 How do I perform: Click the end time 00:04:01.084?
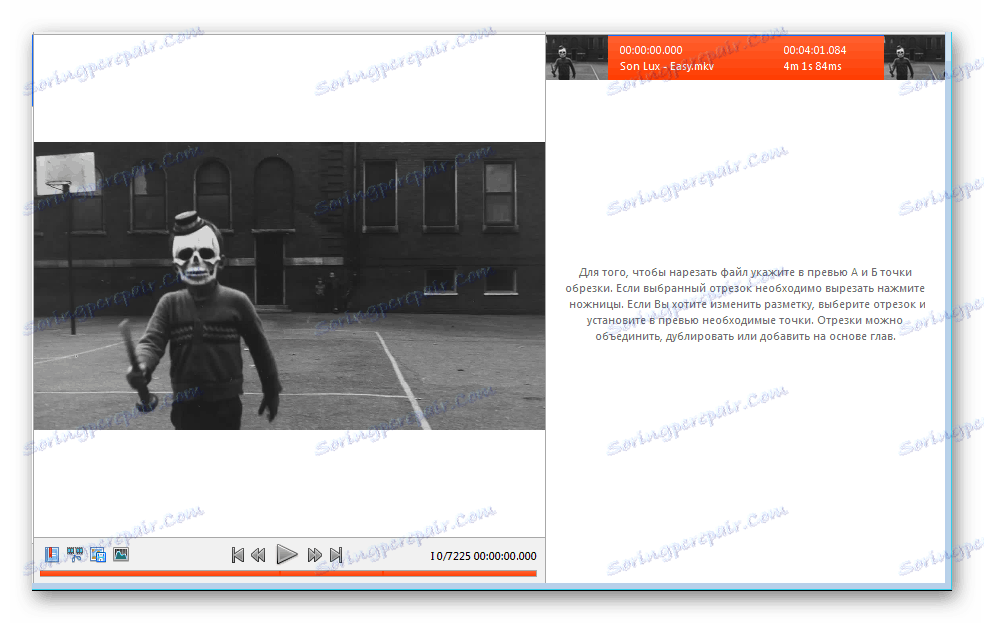pos(815,50)
